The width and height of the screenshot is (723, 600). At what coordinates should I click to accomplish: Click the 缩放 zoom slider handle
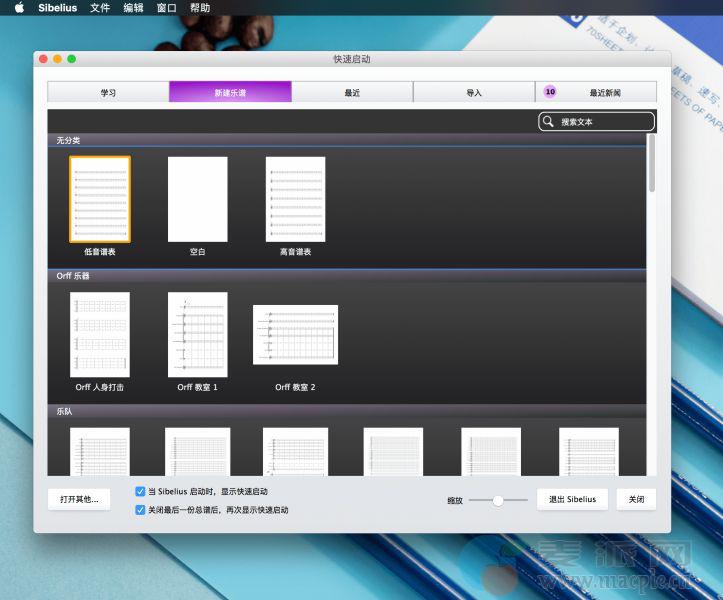pos(498,500)
